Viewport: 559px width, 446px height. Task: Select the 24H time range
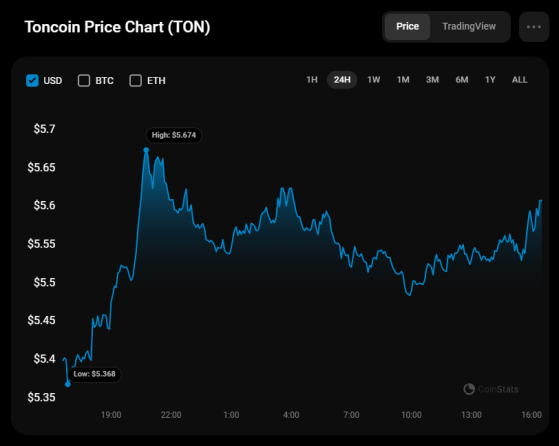pyautogui.click(x=342, y=80)
